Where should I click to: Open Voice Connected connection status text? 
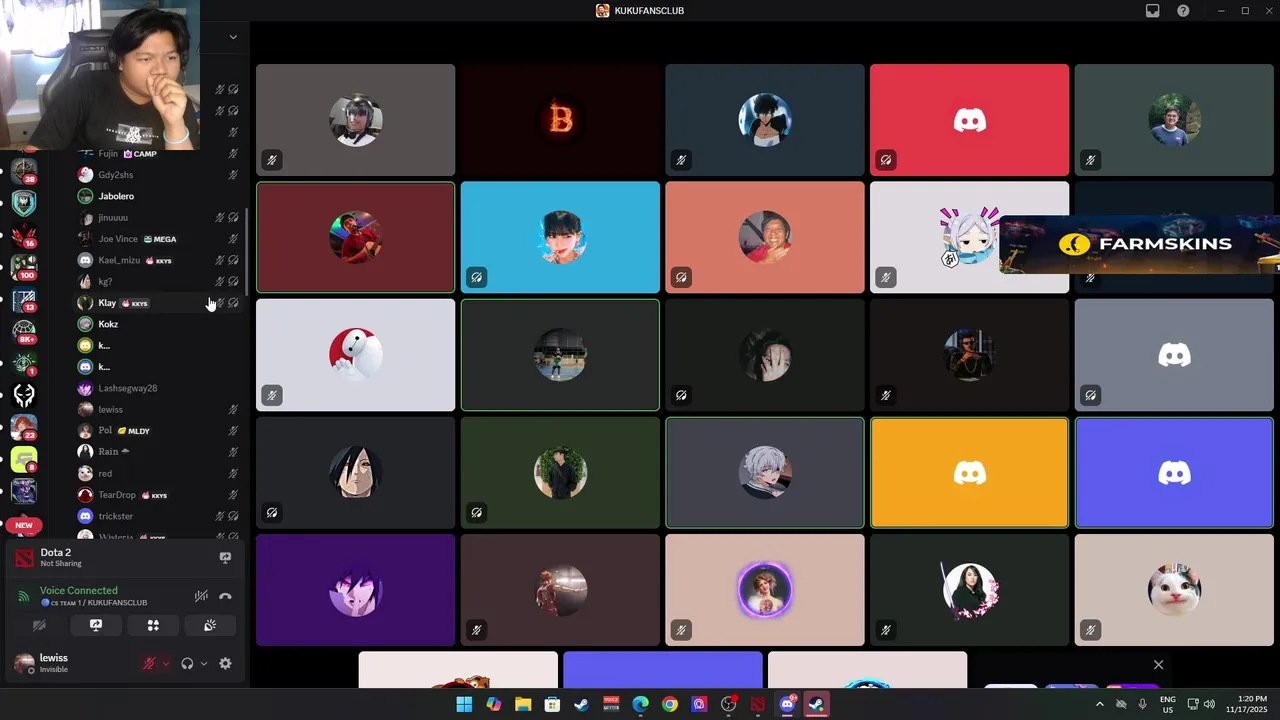(x=79, y=591)
